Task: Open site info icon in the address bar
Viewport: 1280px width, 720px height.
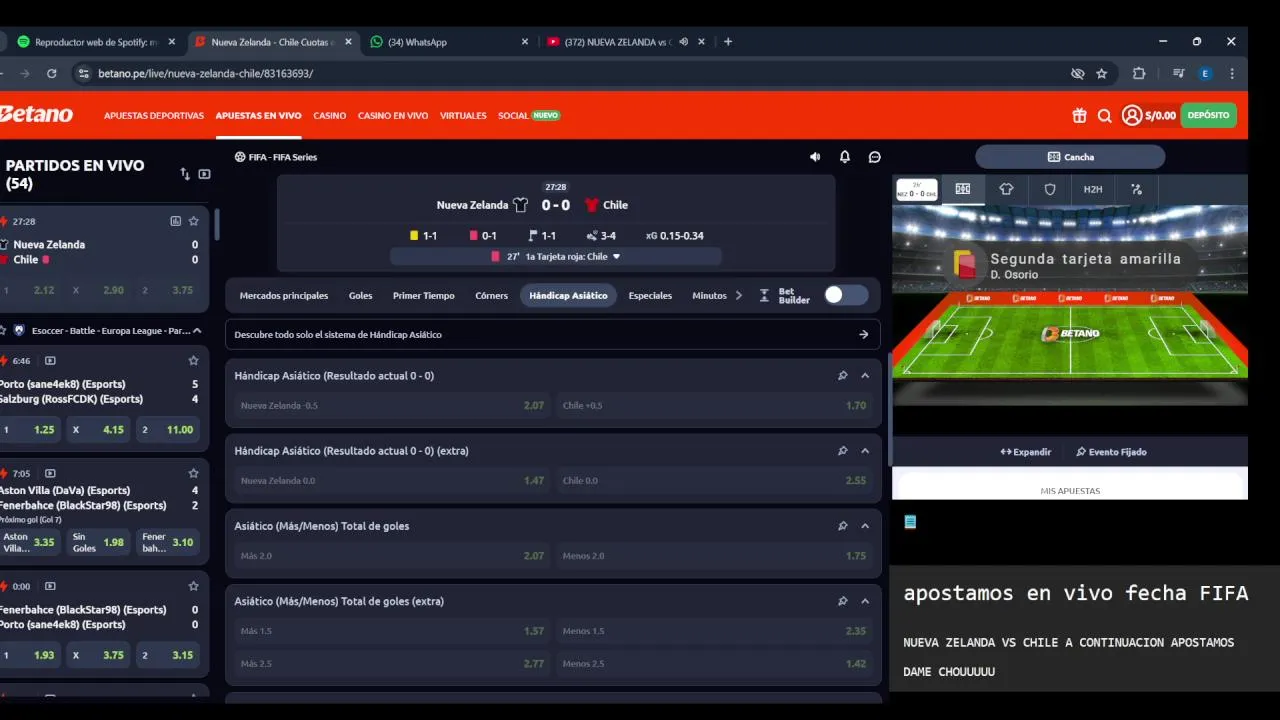Action: coord(84,73)
